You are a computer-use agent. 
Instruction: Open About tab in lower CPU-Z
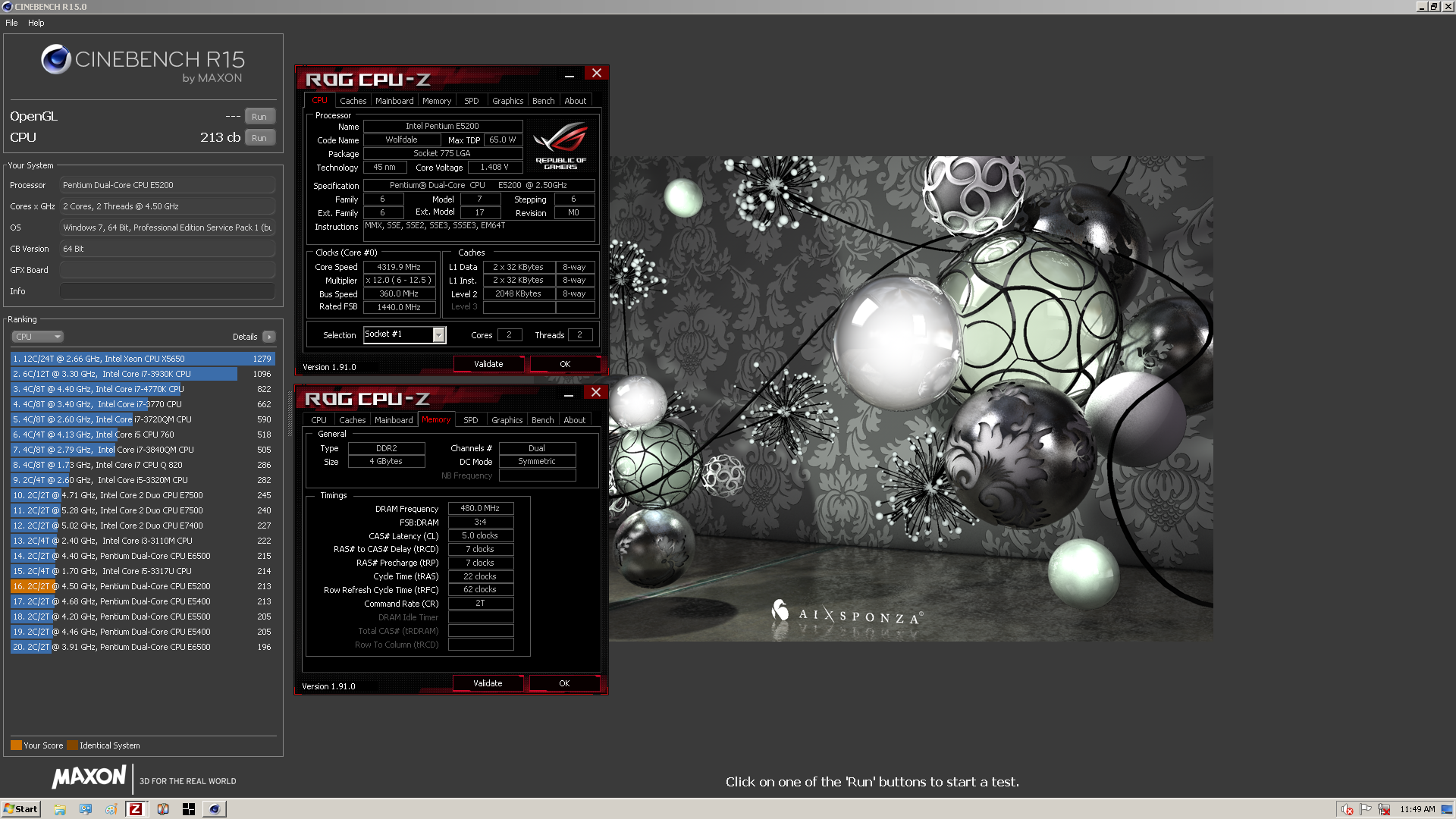coord(575,420)
